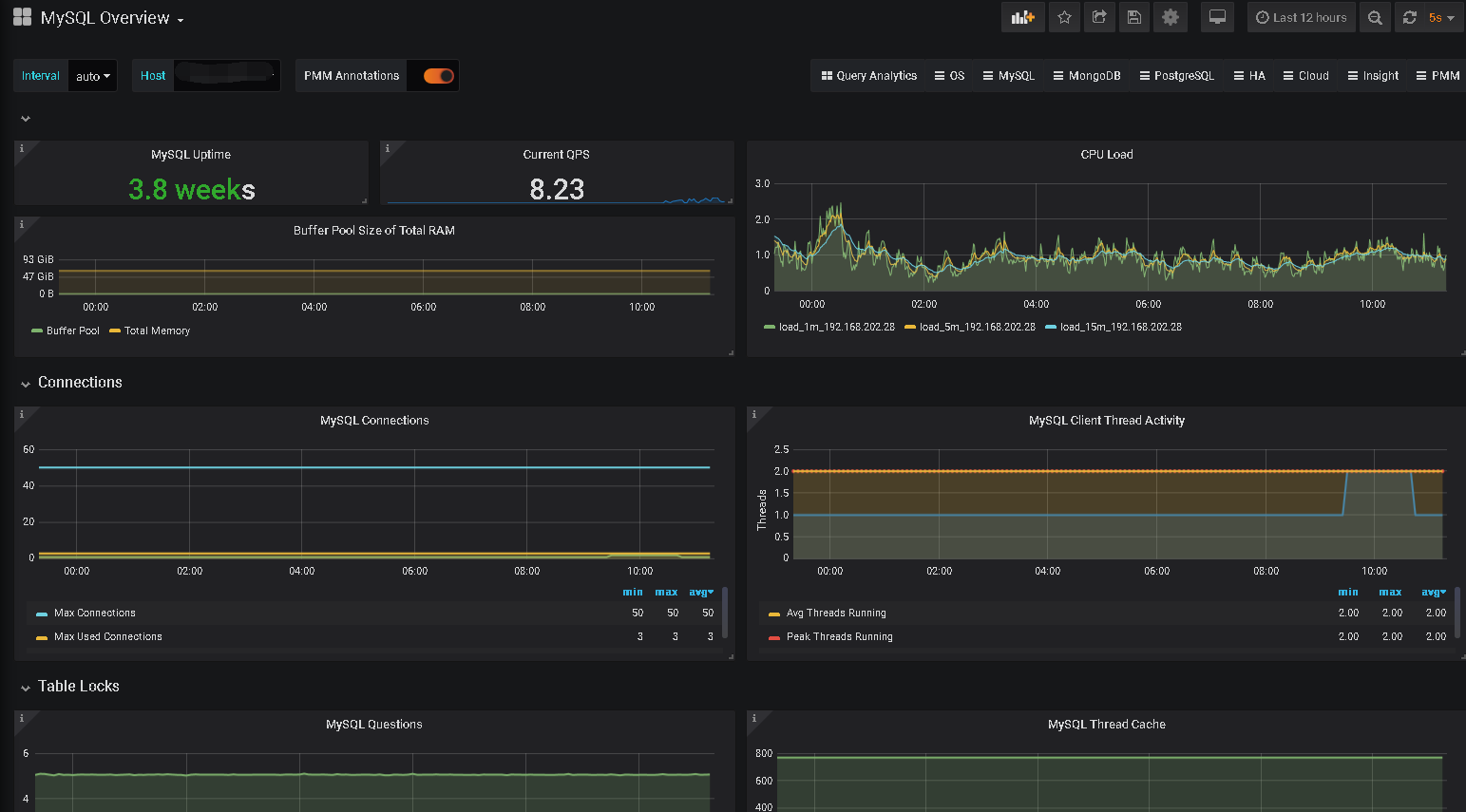Open the Query Analytics link
This screenshot has height=812, width=1466.
[868, 76]
